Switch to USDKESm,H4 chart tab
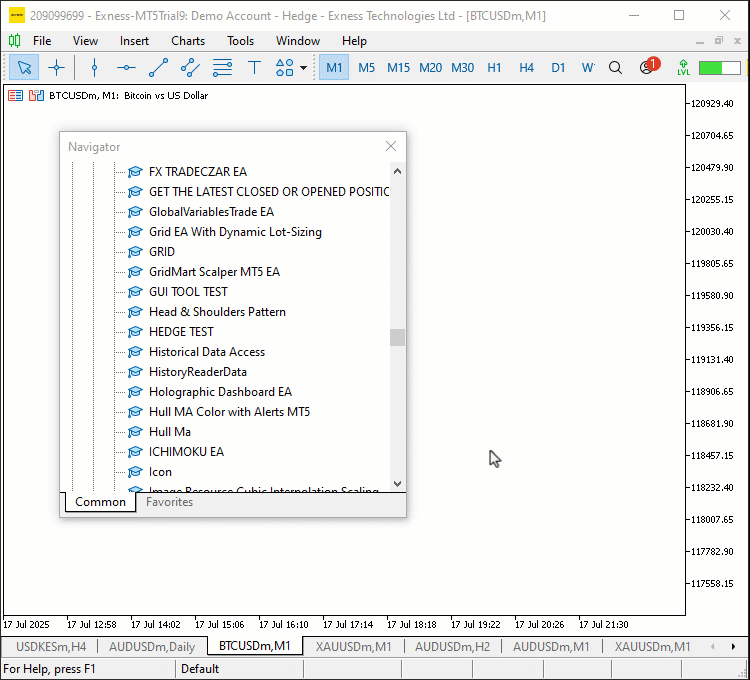Image resolution: width=750 pixels, height=680 pixels. coord(51,647)
